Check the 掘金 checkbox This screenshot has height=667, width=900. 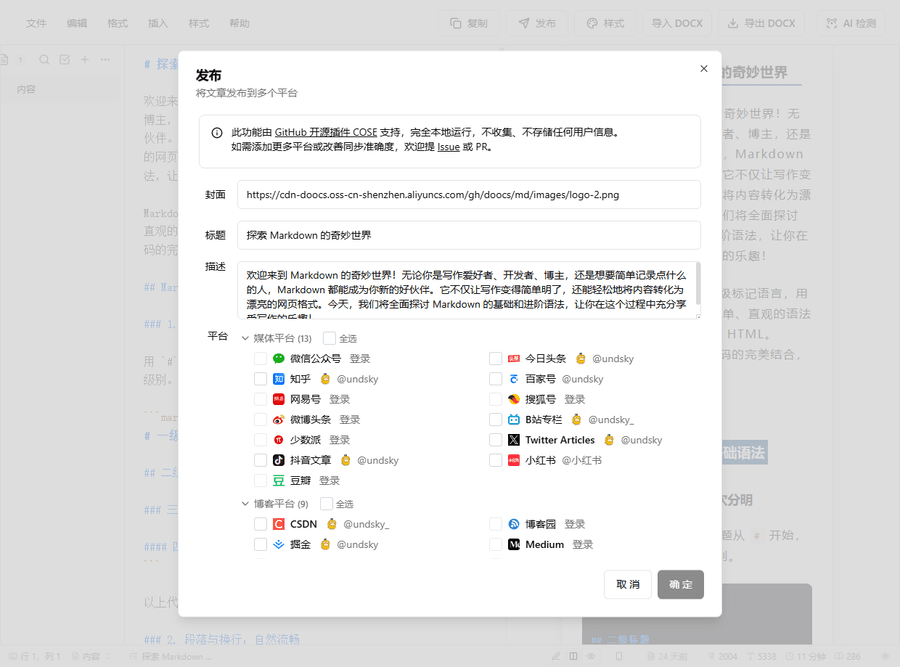click(260, 544)
